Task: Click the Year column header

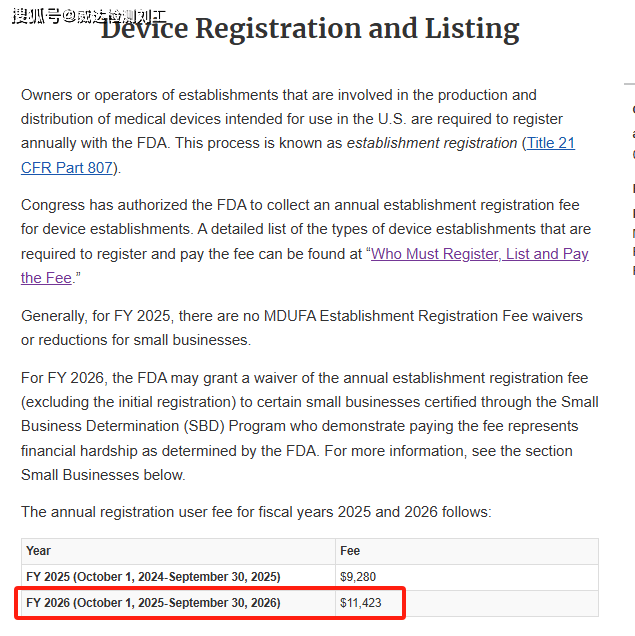Action: 39,551
